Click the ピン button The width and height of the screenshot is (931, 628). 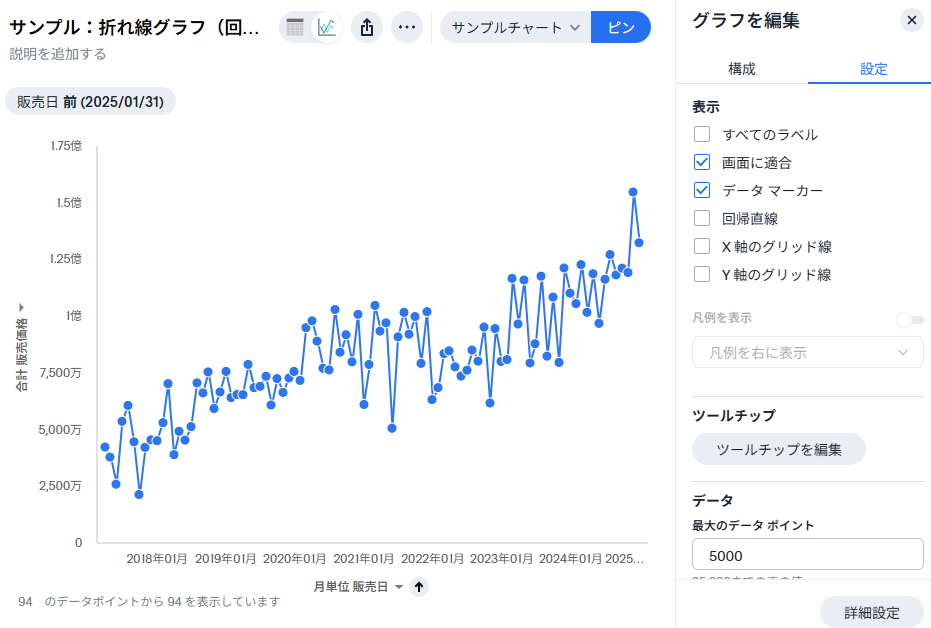coord(621,27)
